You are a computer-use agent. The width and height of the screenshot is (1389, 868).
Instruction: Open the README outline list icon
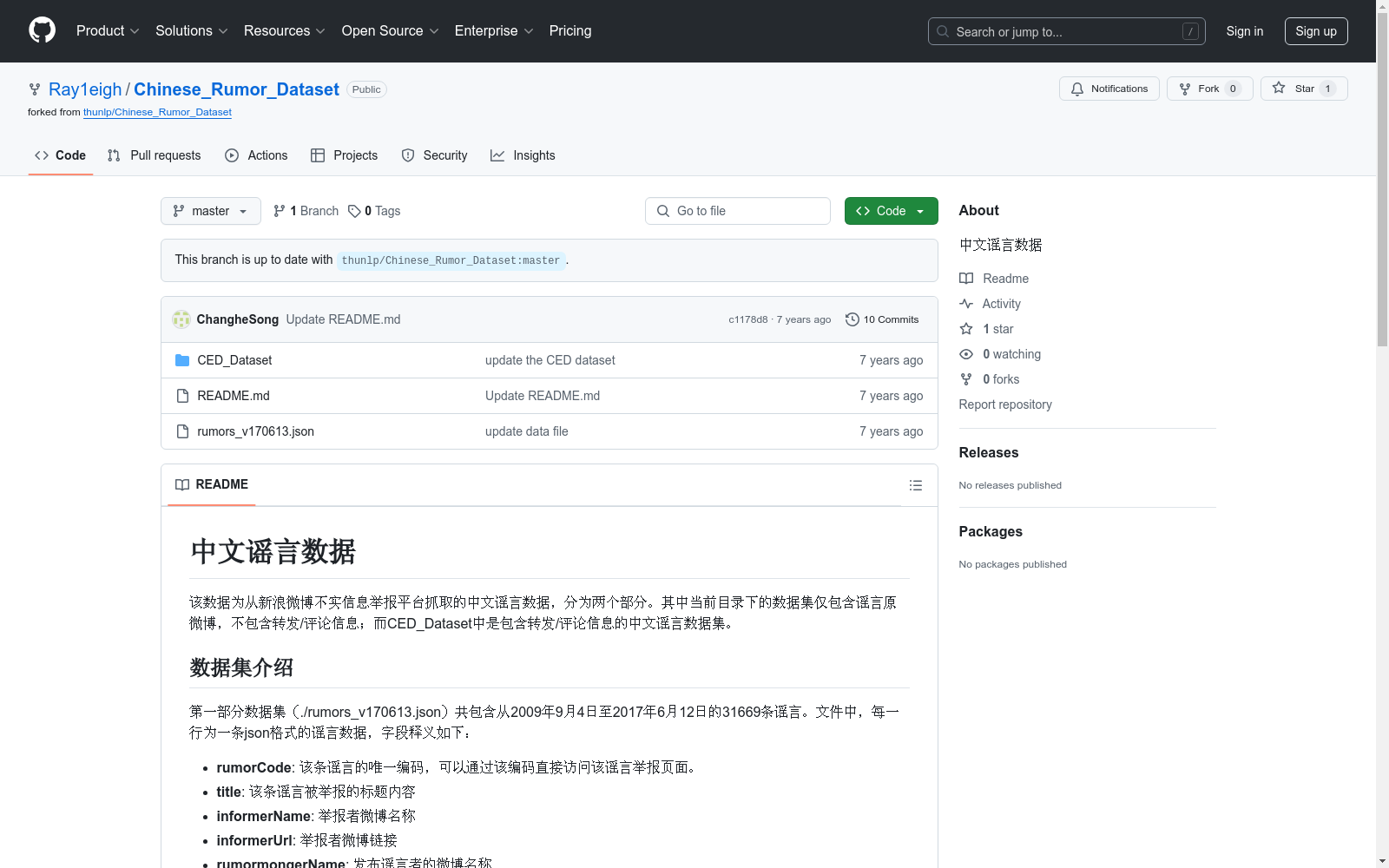[x=916, y=485]
